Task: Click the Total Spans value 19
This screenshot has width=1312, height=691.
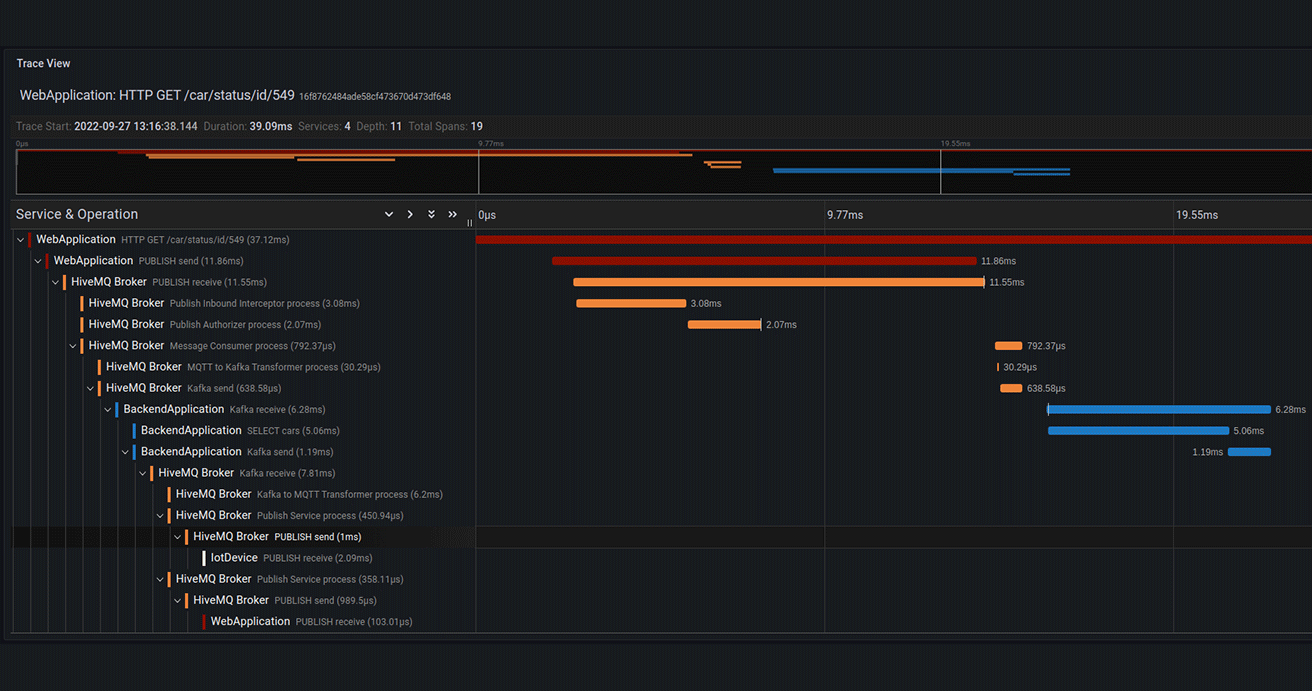Action: [x=477, y=126]
